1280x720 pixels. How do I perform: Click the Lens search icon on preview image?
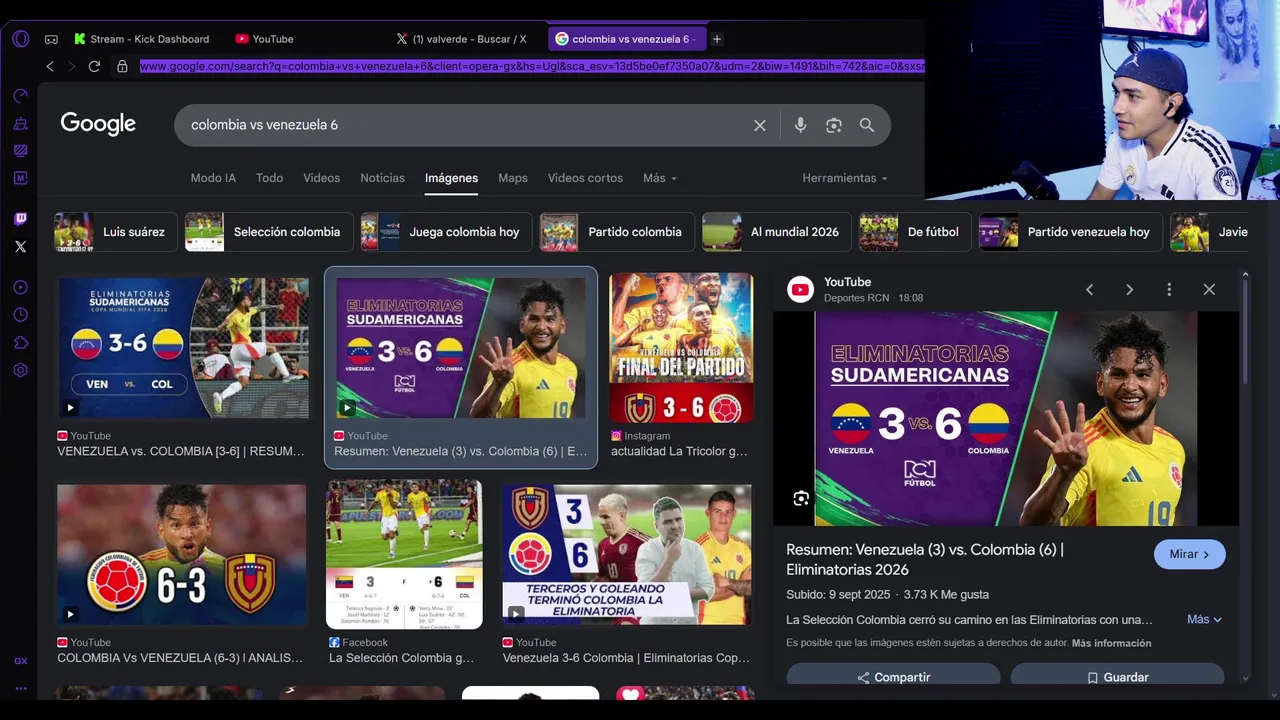click(x=801, y=498)
